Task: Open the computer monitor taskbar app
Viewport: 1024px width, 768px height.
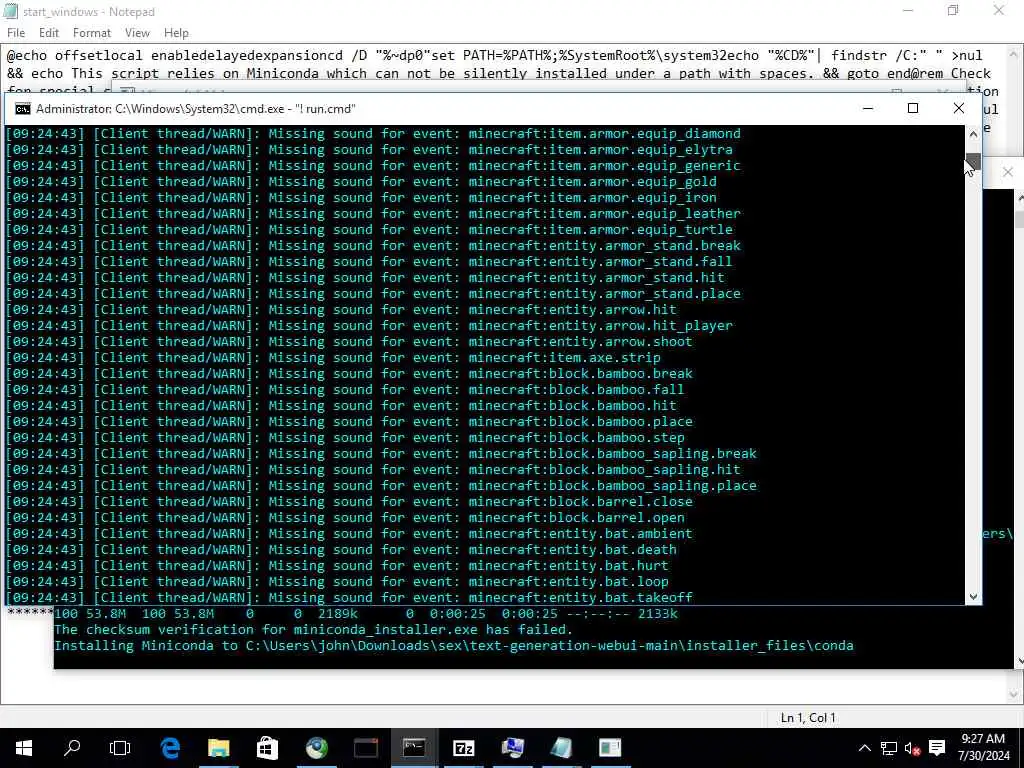Action: (513, 748)
